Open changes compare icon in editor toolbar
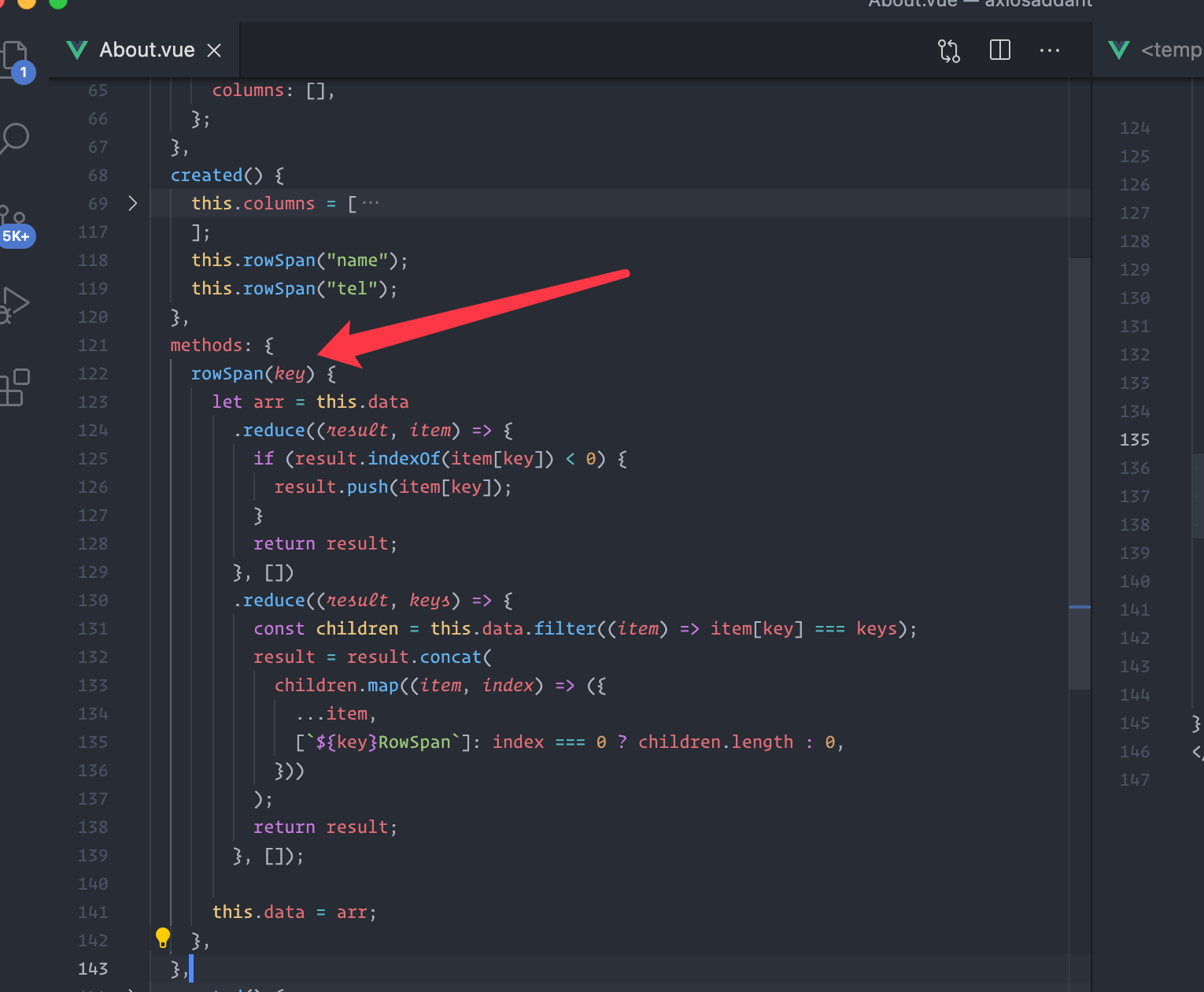This screenshot has width=1204, height=992. pos(949,50)
